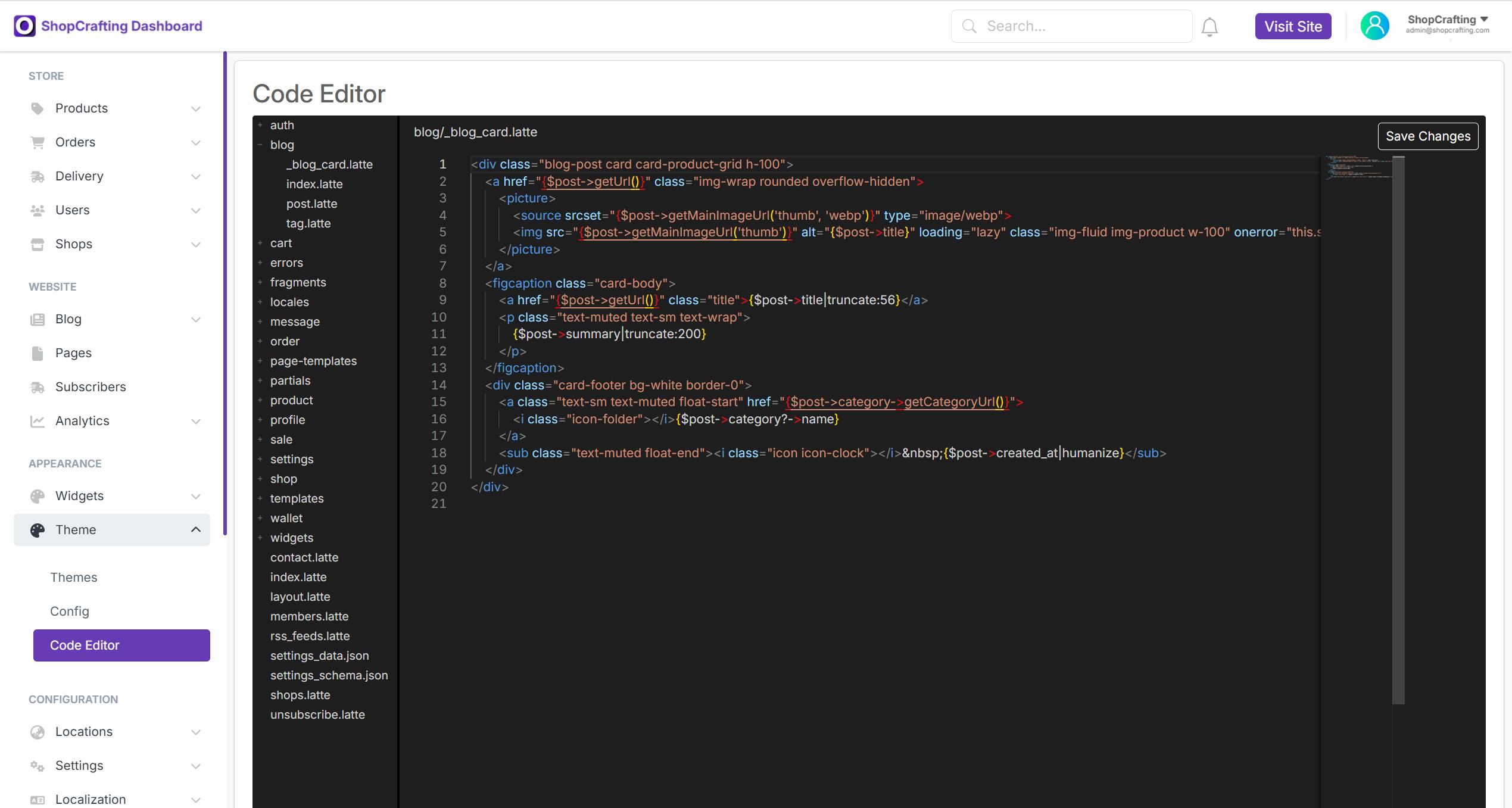
Task: Expand the Shops sidebar chevron
Action: 195,244
